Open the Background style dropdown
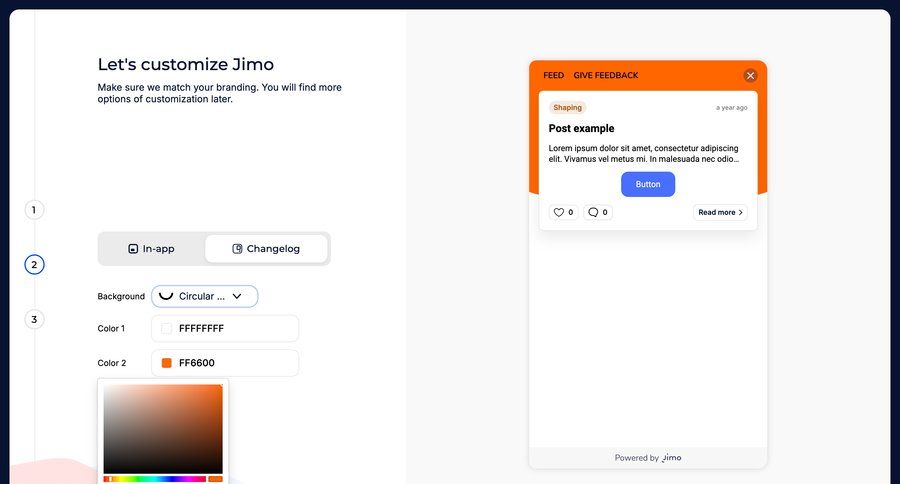Screen dimensions: 900x484 click(204, 296)
